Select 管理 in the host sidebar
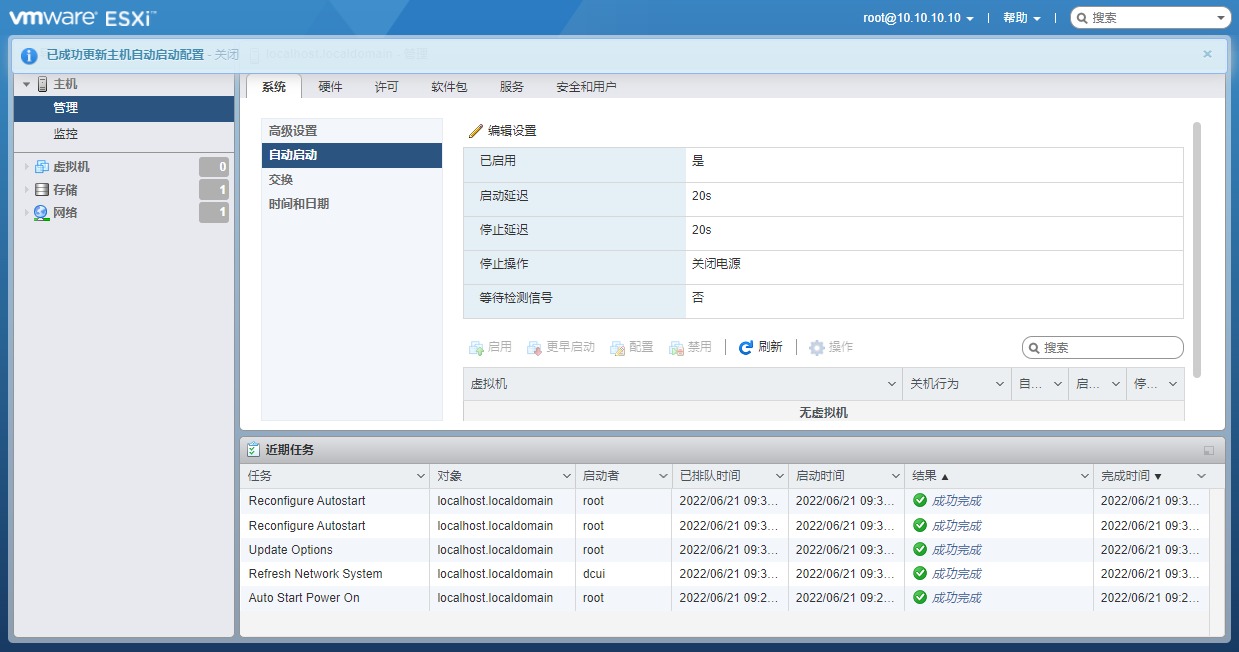Image resolution: width=1239 pixels, height=652 pixels. [x=64, y=108]
